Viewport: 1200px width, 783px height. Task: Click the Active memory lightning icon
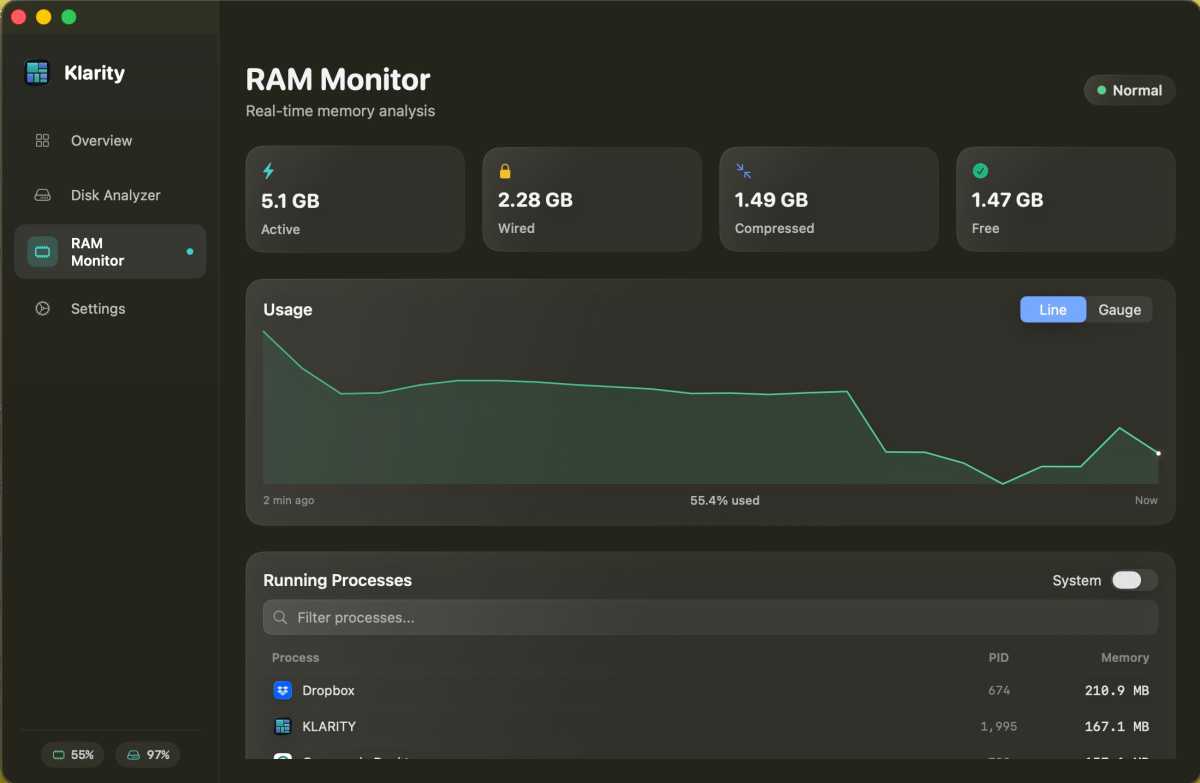(270, 172)
